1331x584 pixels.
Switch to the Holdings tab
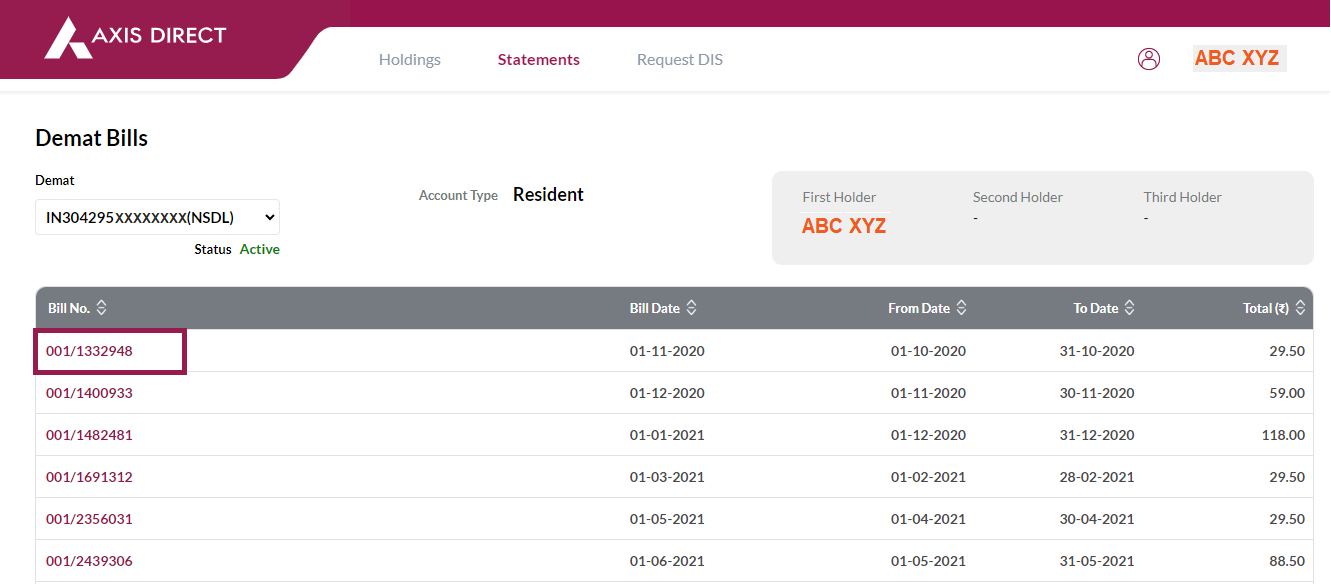[410, 60]
